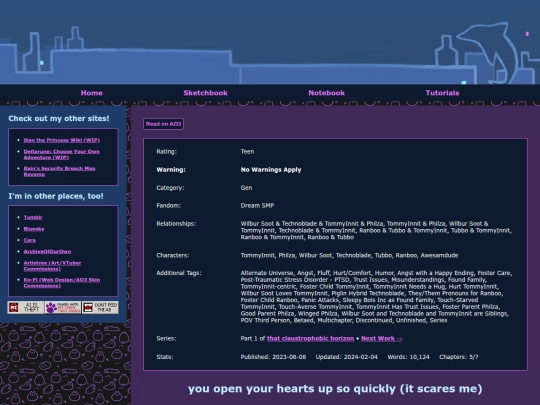The height and width of the screenshot is (405, 540).
Task: Select the 'Check out my other sites!' heading
Action: (59, 118)
